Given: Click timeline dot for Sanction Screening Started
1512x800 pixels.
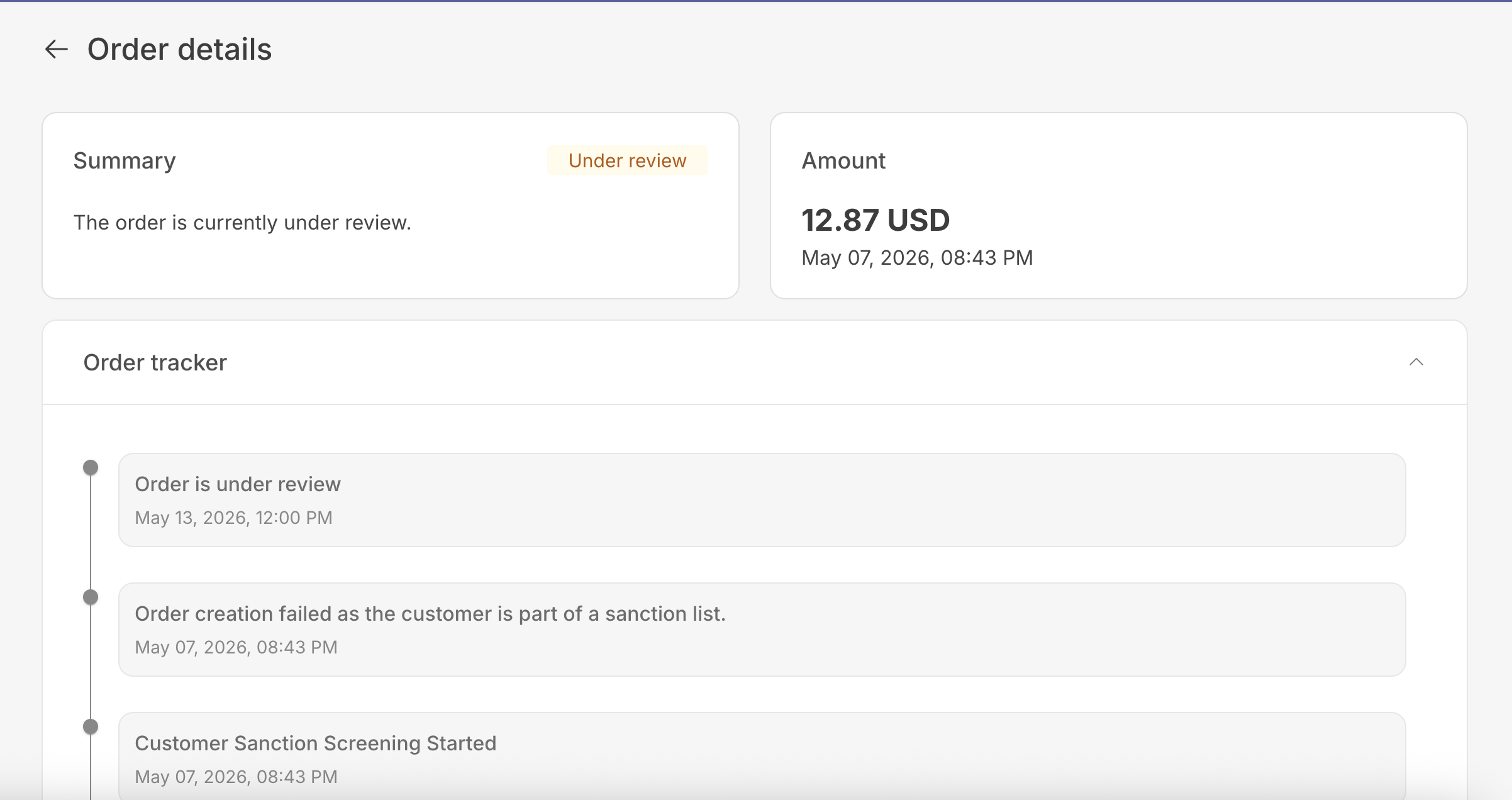Looking at the screenshot, I should point(91,726).
